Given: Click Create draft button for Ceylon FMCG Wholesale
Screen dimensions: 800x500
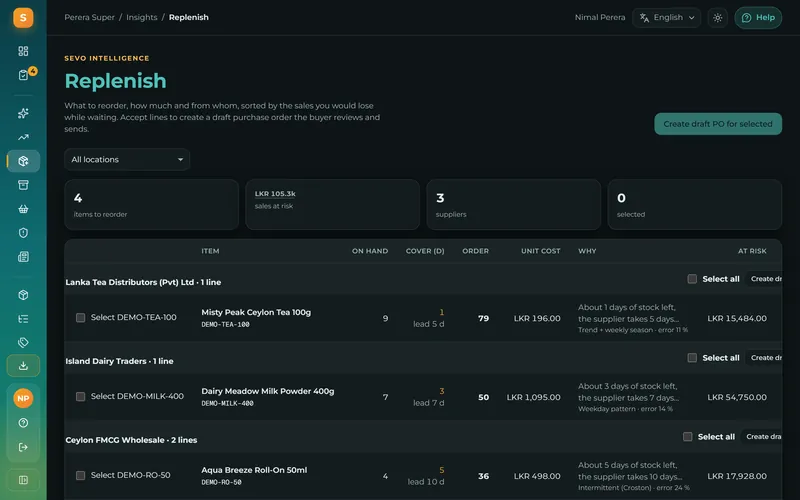Looking at the screenshot, I should tap(762, 437).
